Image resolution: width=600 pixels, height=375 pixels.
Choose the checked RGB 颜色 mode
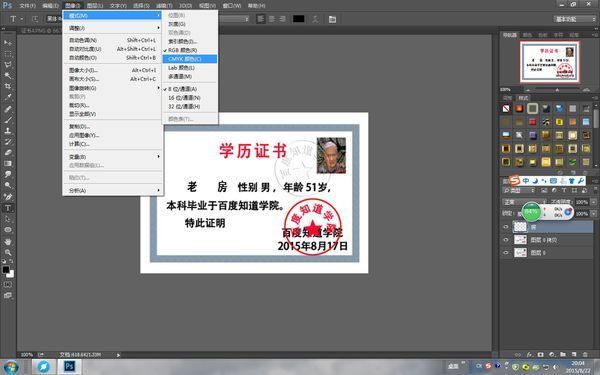click(190, 50)
